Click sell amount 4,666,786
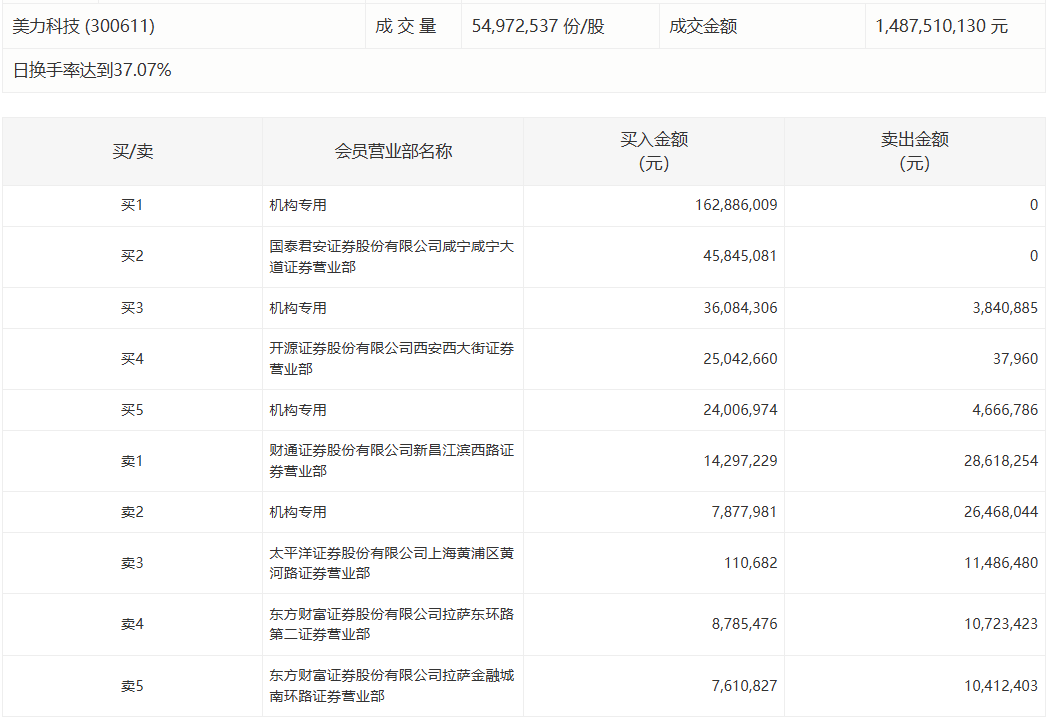This screenshot has width=1050, height=721. [x=1005, y=410]
